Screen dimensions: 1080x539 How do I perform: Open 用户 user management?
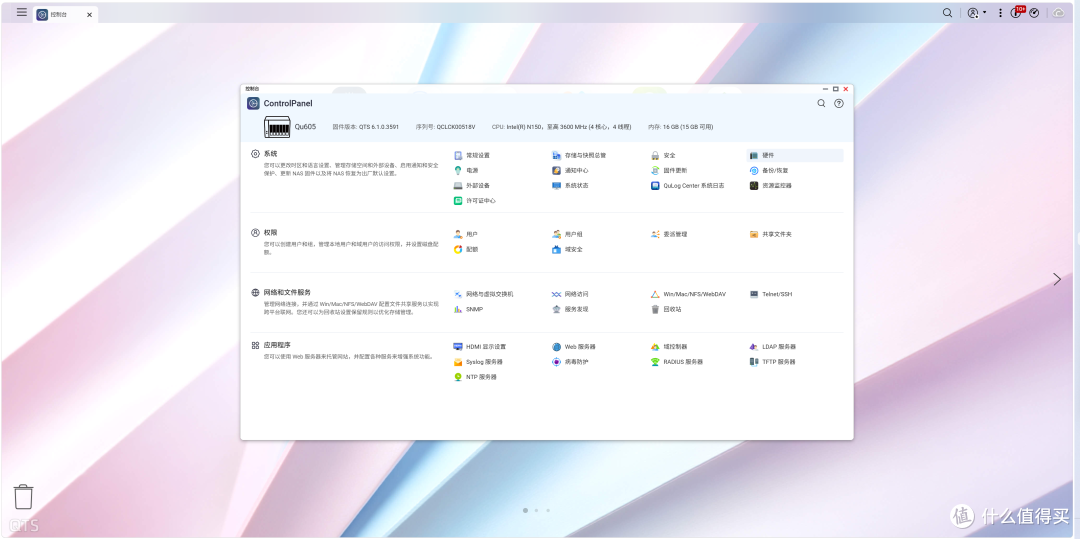pyautogui.click(x=466, y=234)
